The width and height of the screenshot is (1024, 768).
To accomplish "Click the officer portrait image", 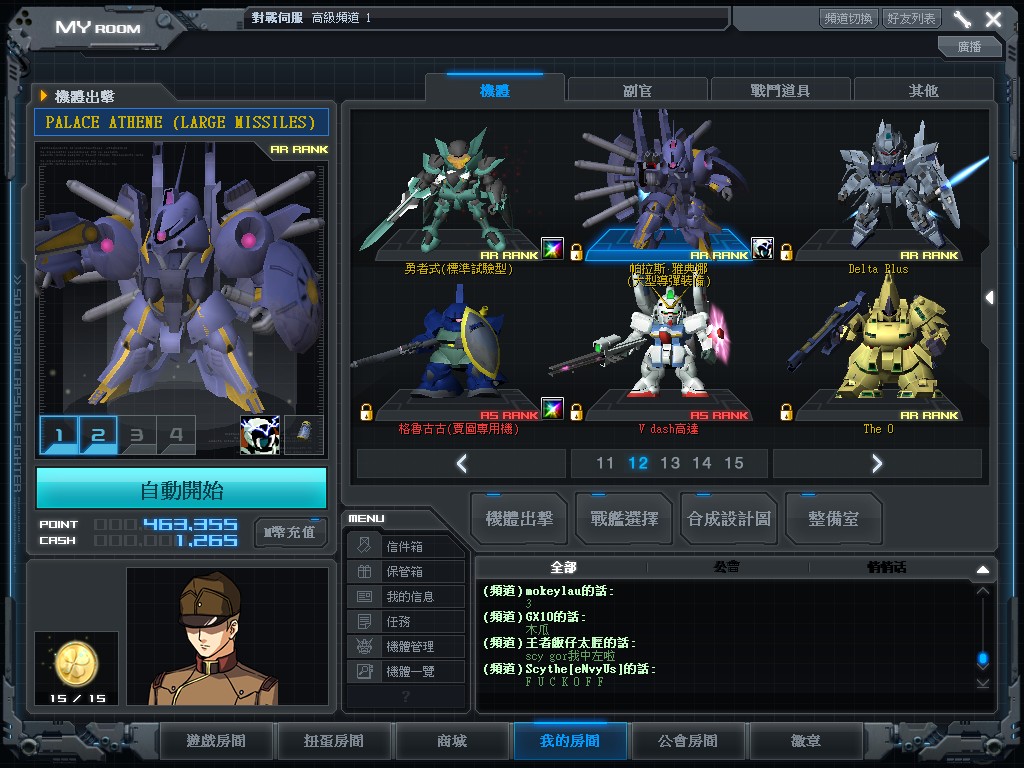I will (228, 636).
